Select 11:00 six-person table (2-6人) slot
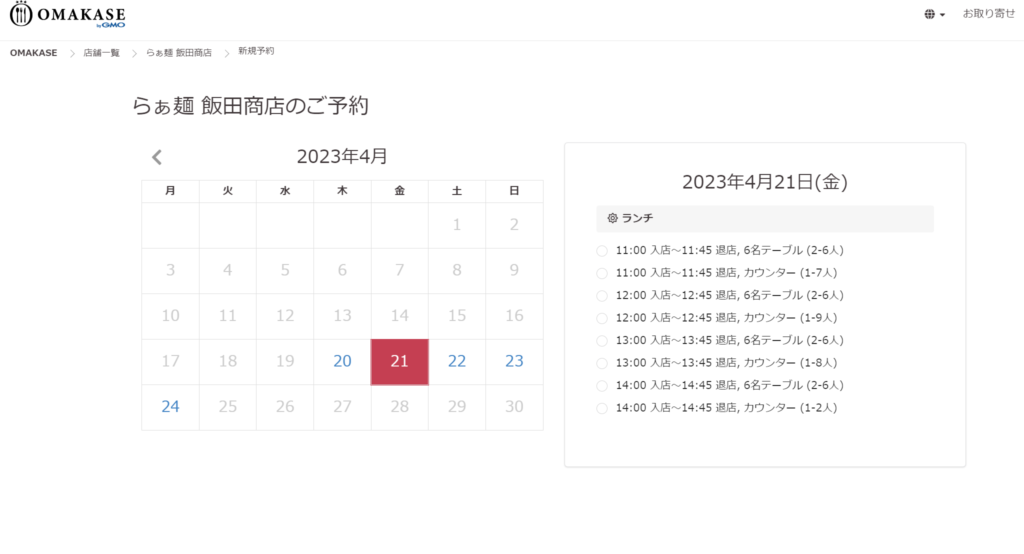The height and width of the screenshot is (554, 1024). pyautogui.click(x=602, y=250)
